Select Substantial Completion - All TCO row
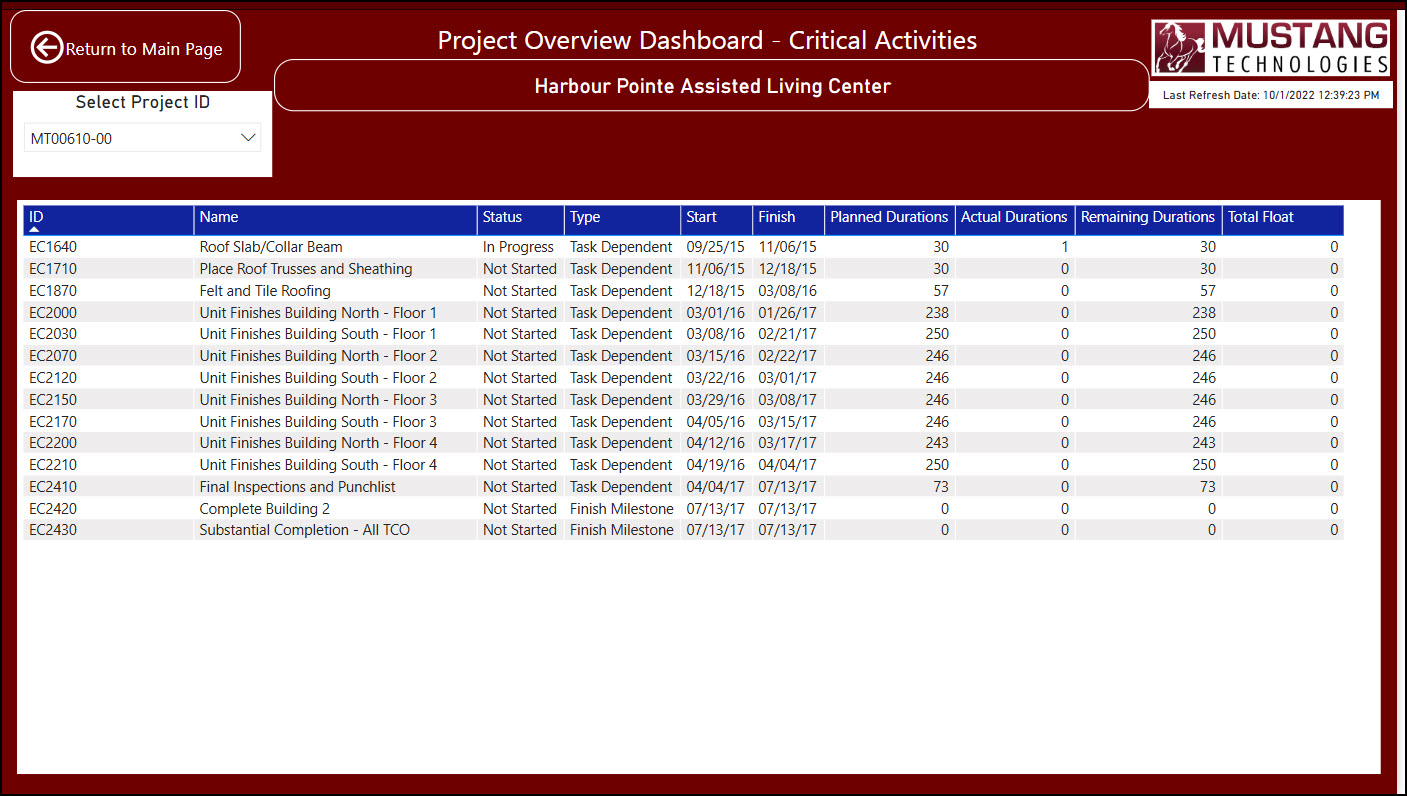 pyautogui.click(x=304, y=530)
